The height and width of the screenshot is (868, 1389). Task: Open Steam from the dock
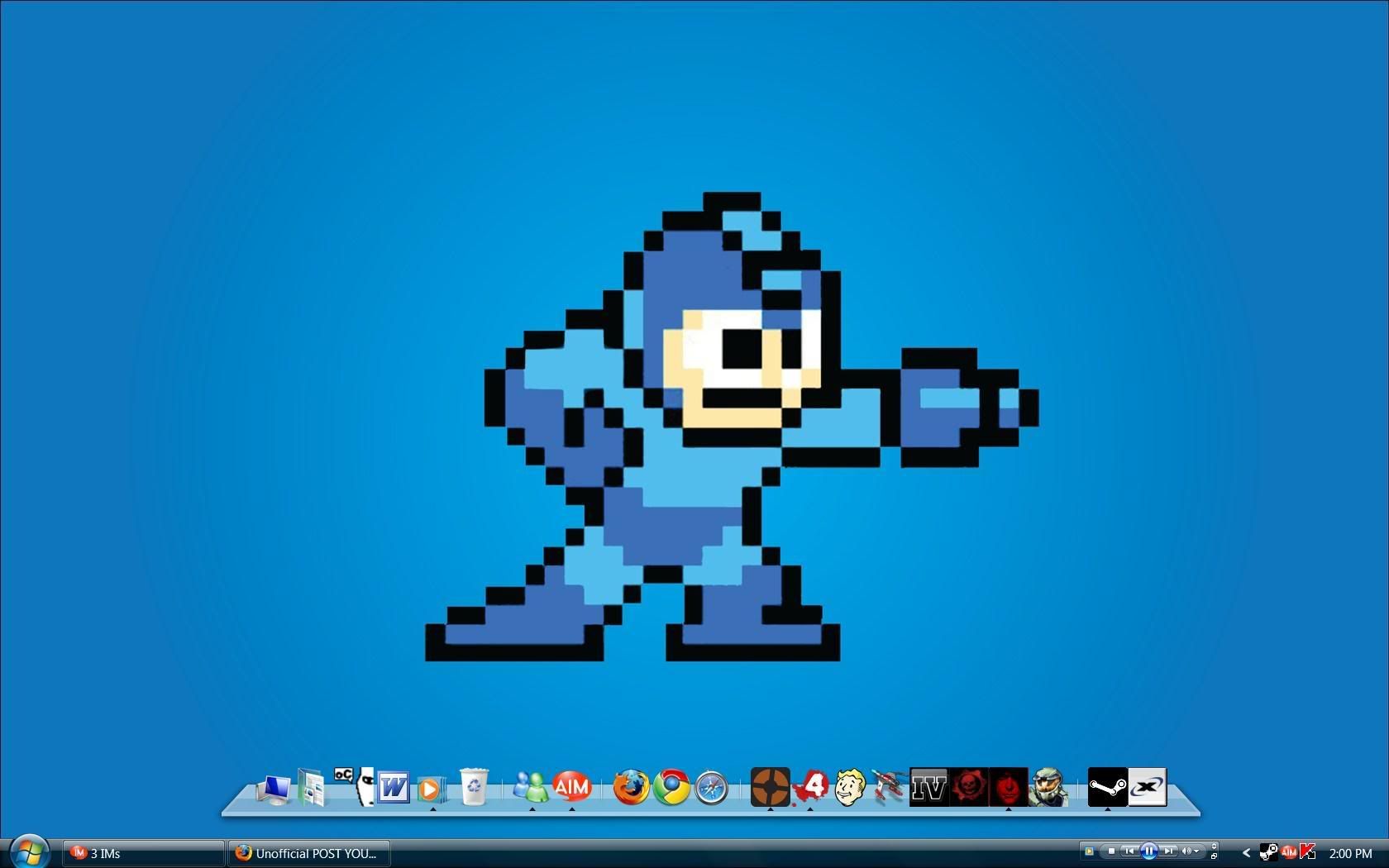pyautogui.click(x=1108, y=787)
